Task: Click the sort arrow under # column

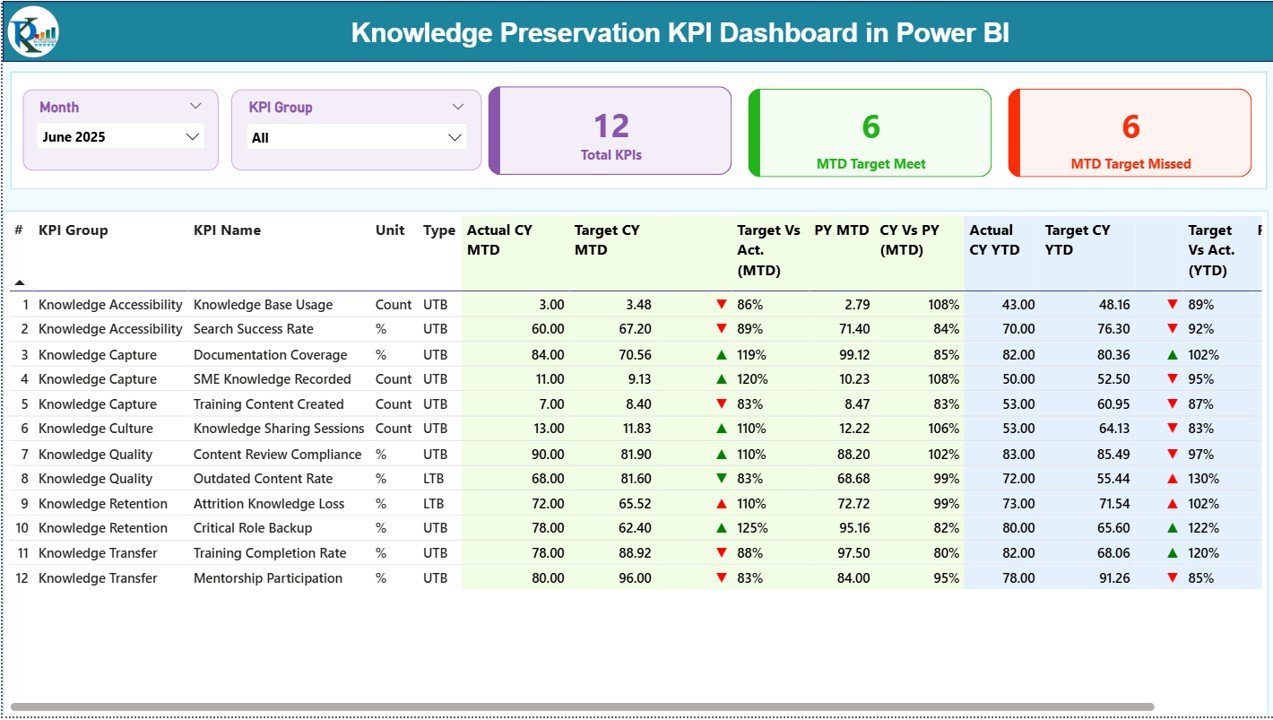Action: tap(19, 283)
